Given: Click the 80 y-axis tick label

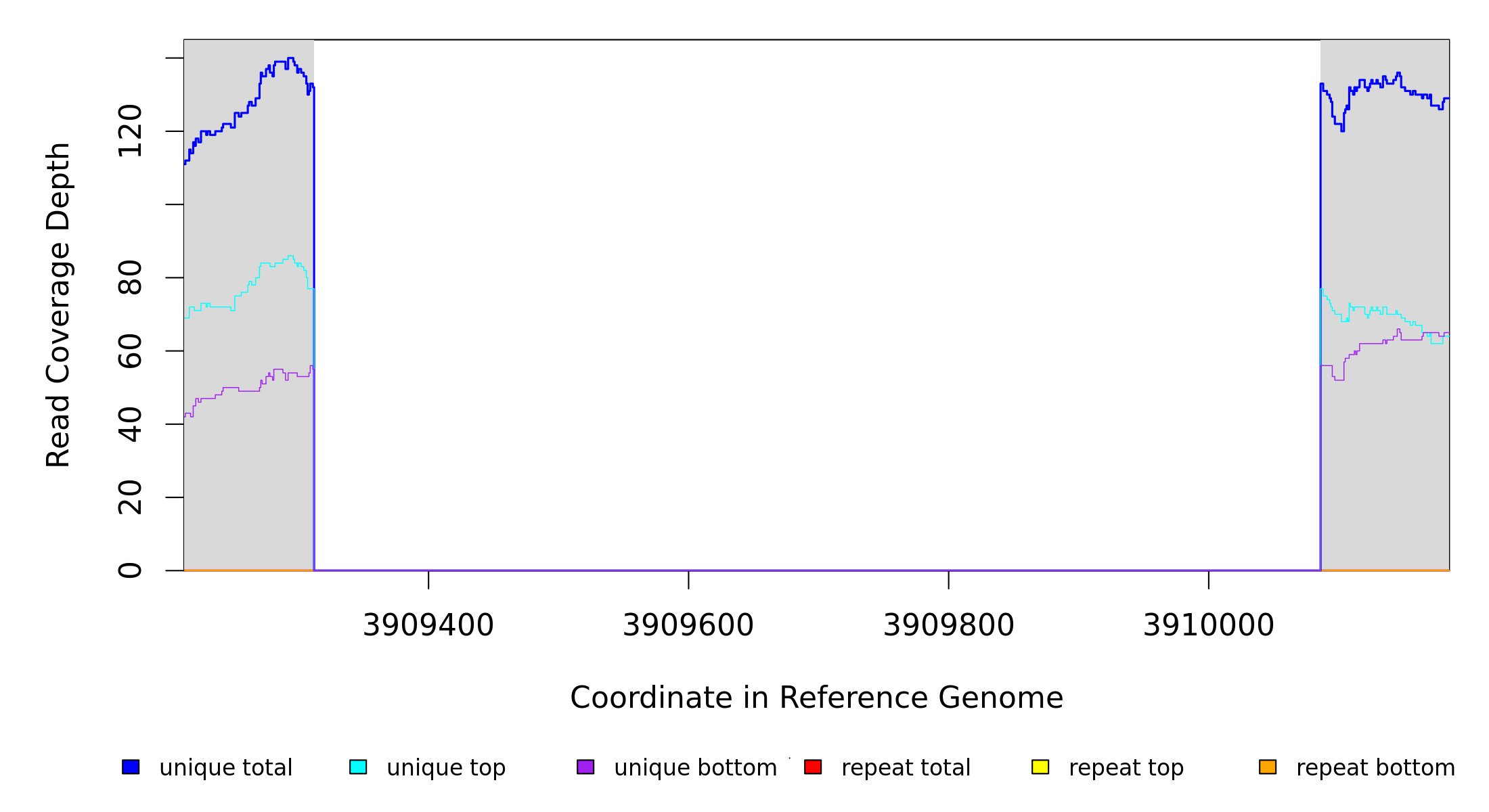Looking at the screenshot, I should (x=130, y=277).
